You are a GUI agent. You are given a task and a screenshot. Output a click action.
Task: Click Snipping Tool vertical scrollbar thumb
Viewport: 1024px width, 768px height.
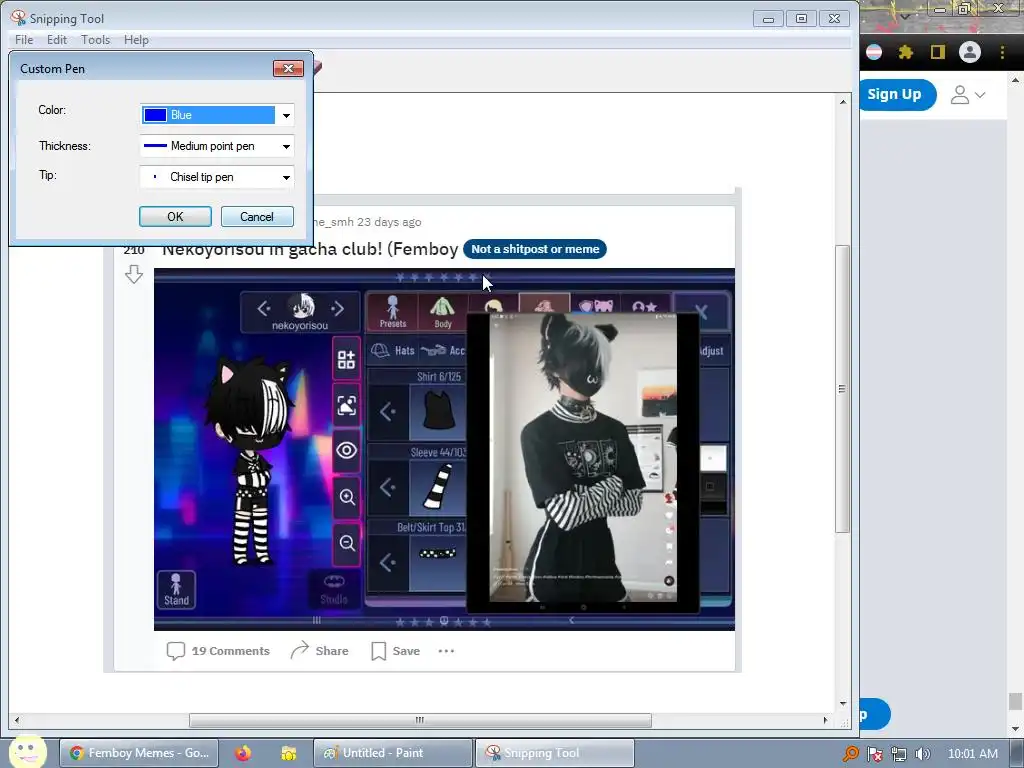842,389
